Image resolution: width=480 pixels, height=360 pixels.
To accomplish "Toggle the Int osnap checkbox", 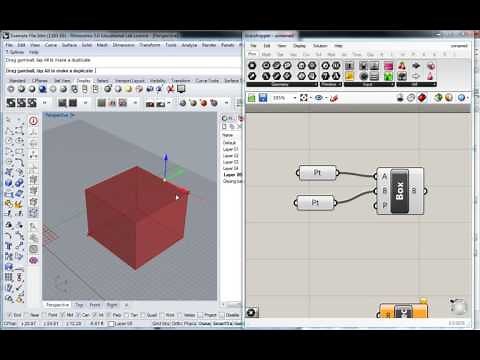I will tap(94, 315).
